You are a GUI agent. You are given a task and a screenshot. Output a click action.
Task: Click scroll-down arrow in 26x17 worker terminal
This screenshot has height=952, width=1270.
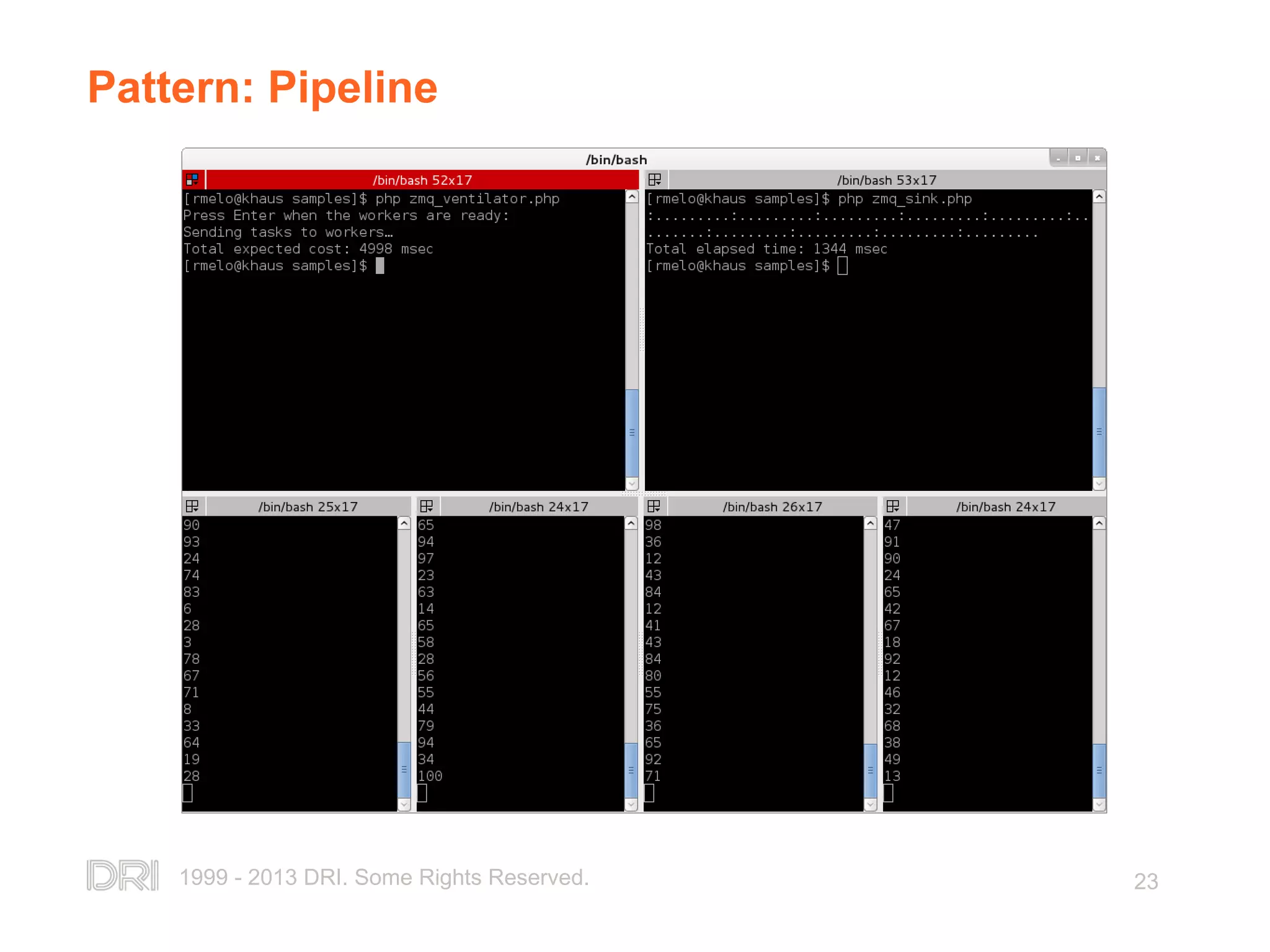coord(870,804)
